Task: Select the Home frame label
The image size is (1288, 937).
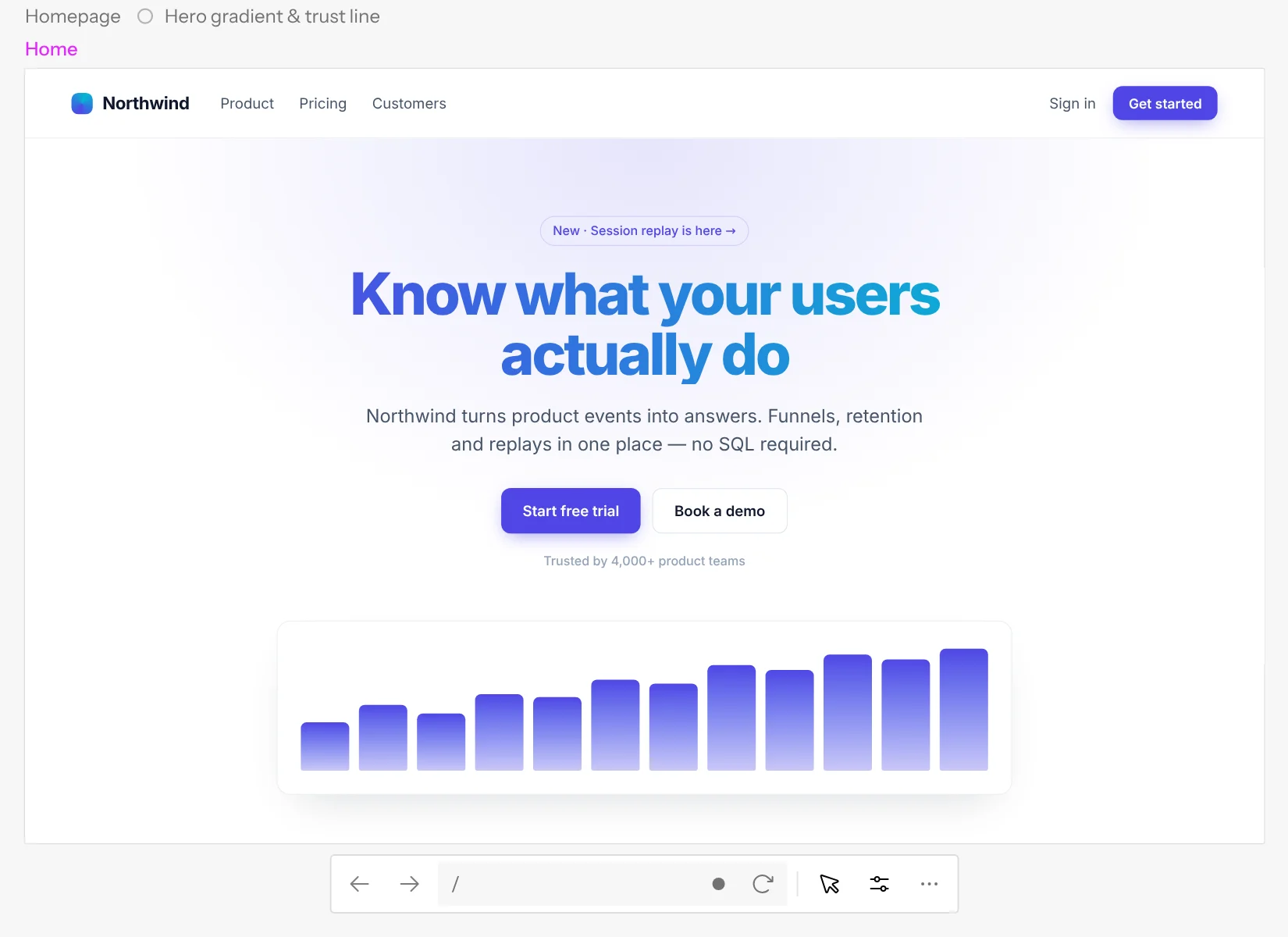Action: pos(52,49)
